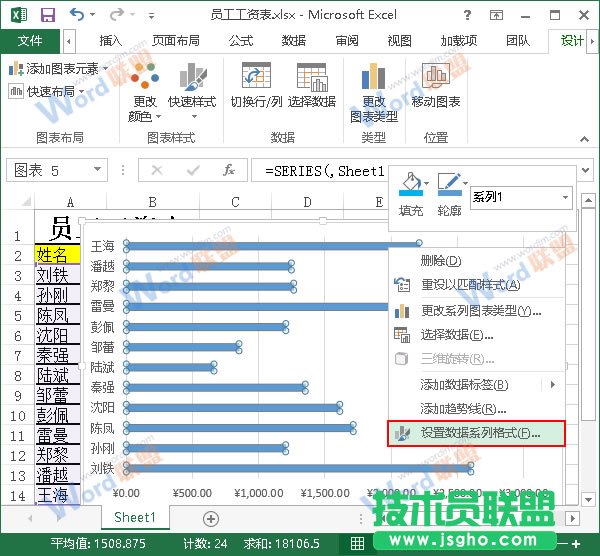Open 添加数据标签(B) submenu
This screenshot has width=600, height=556.
476,385
